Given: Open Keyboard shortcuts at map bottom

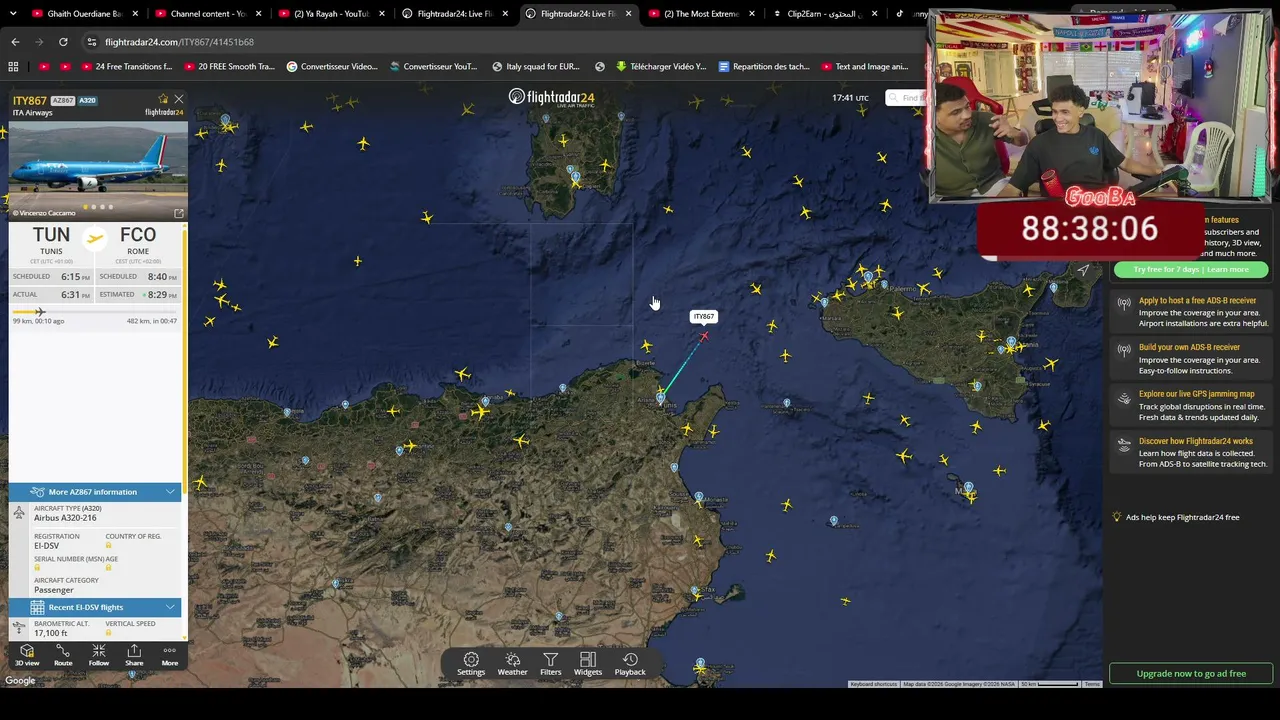Looking at the screenshot, I should pyautogui.click(x=874, y=684).
